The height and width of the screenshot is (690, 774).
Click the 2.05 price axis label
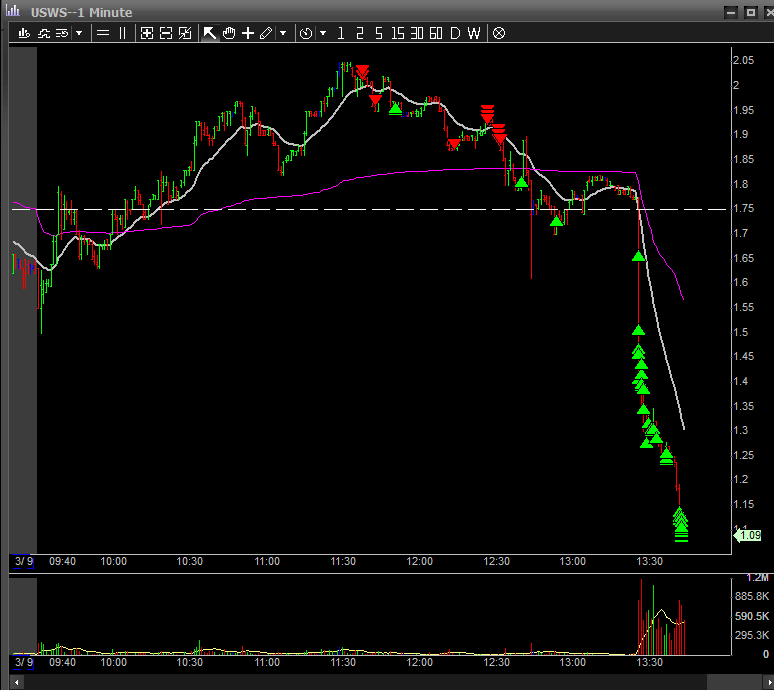click(743, 60)
